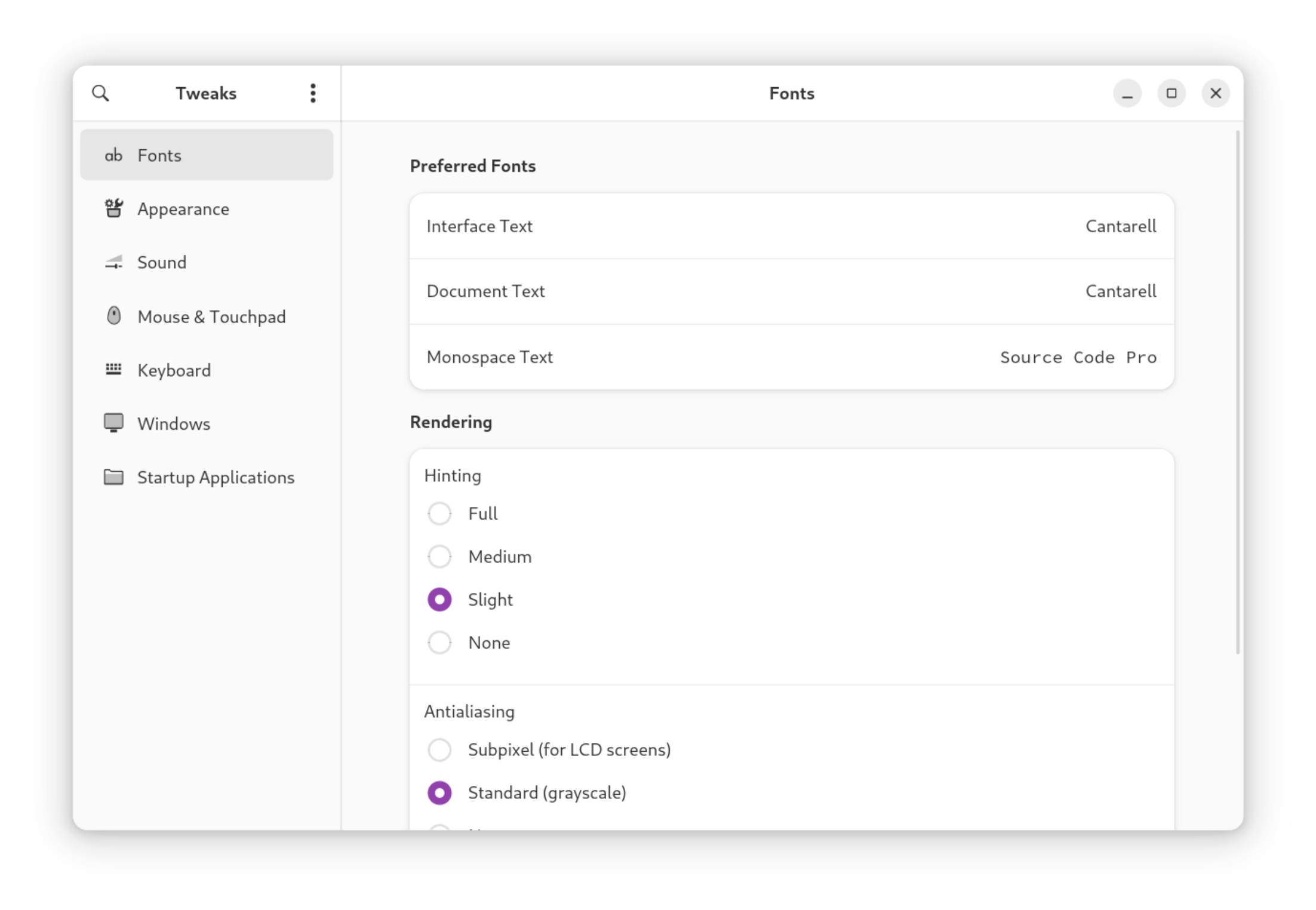Open the Keyboard section
1316x910 pixels.
206,370
